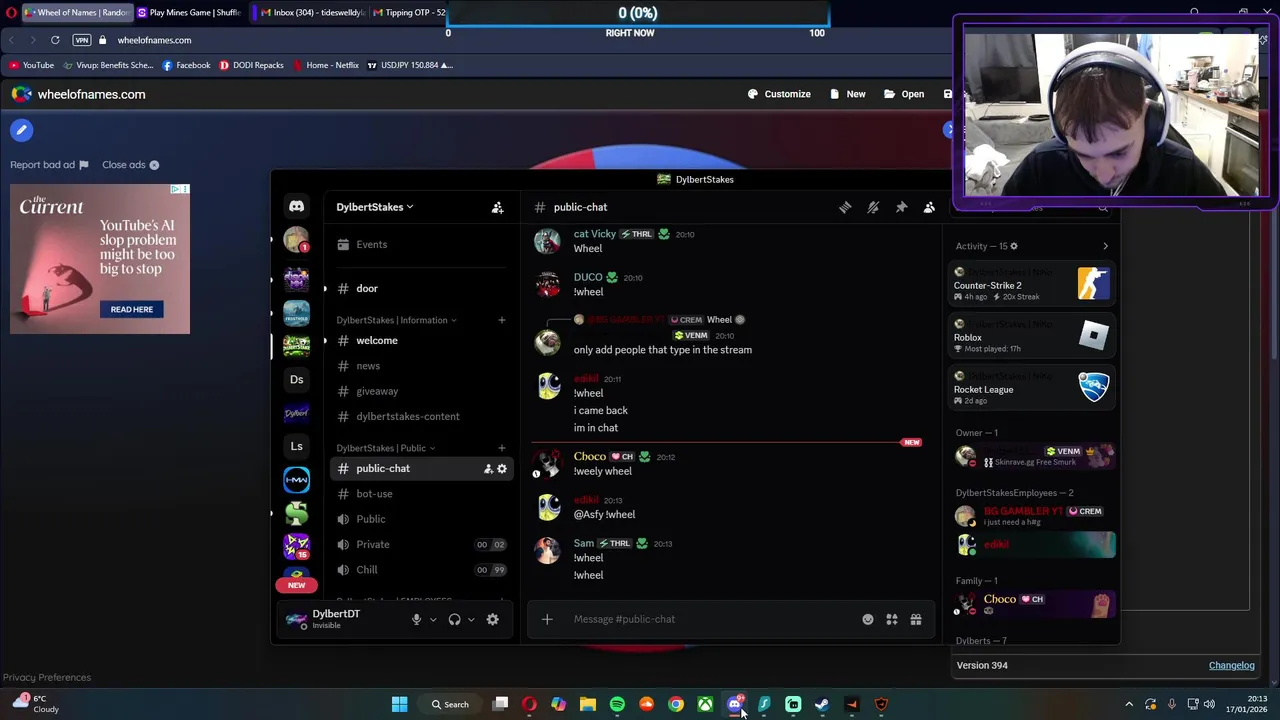
Task: Open Choco's profile in member list
Action: click(x=1033, y=604)
